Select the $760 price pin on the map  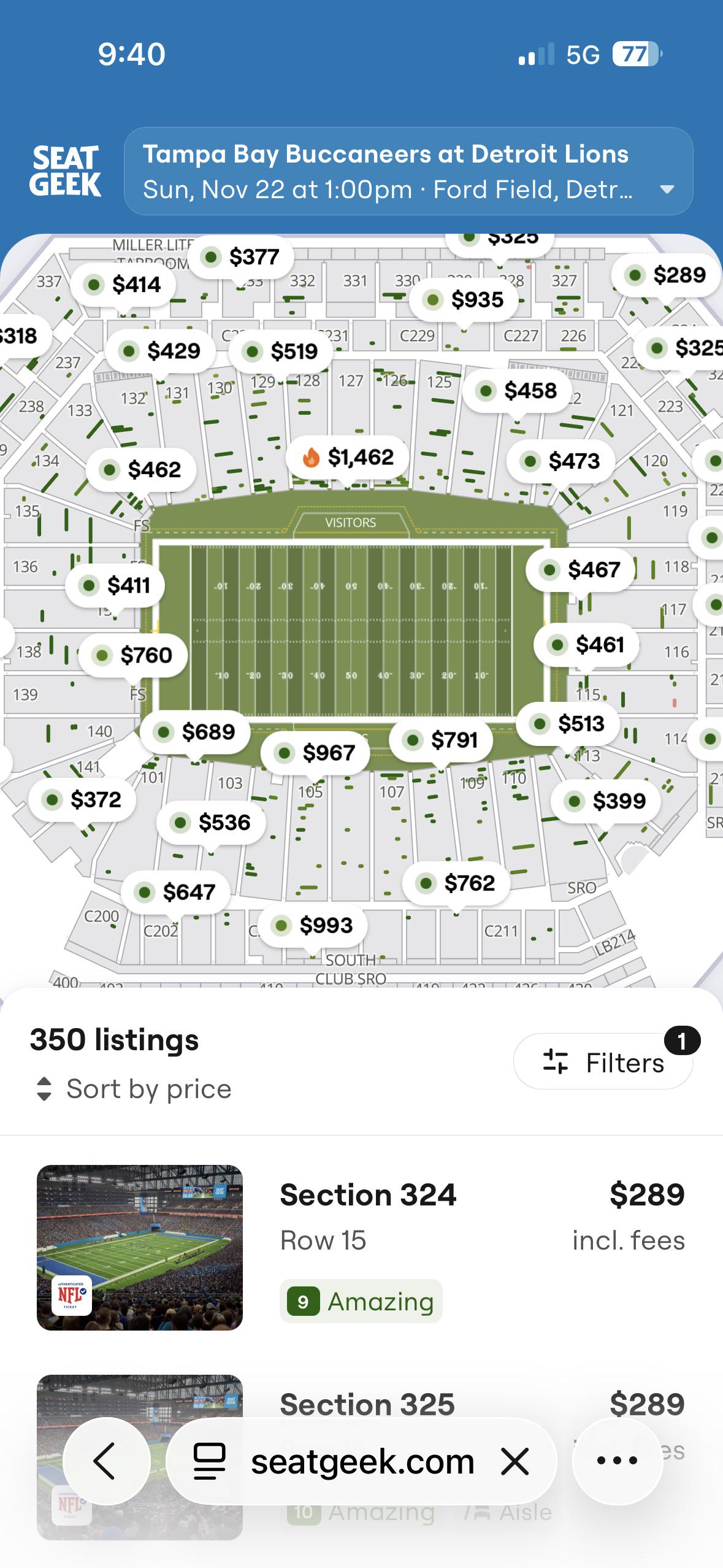pos(133,655)
